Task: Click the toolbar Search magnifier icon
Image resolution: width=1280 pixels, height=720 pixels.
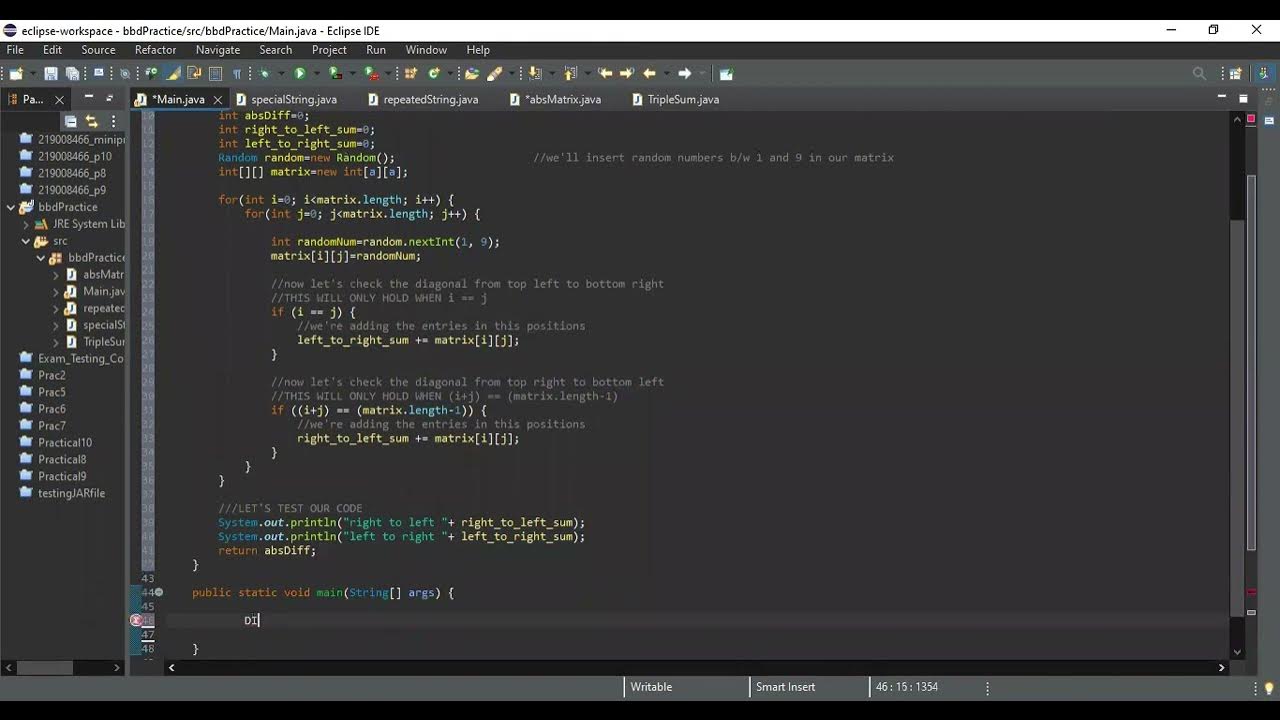Action: (x=1199, y=73)
